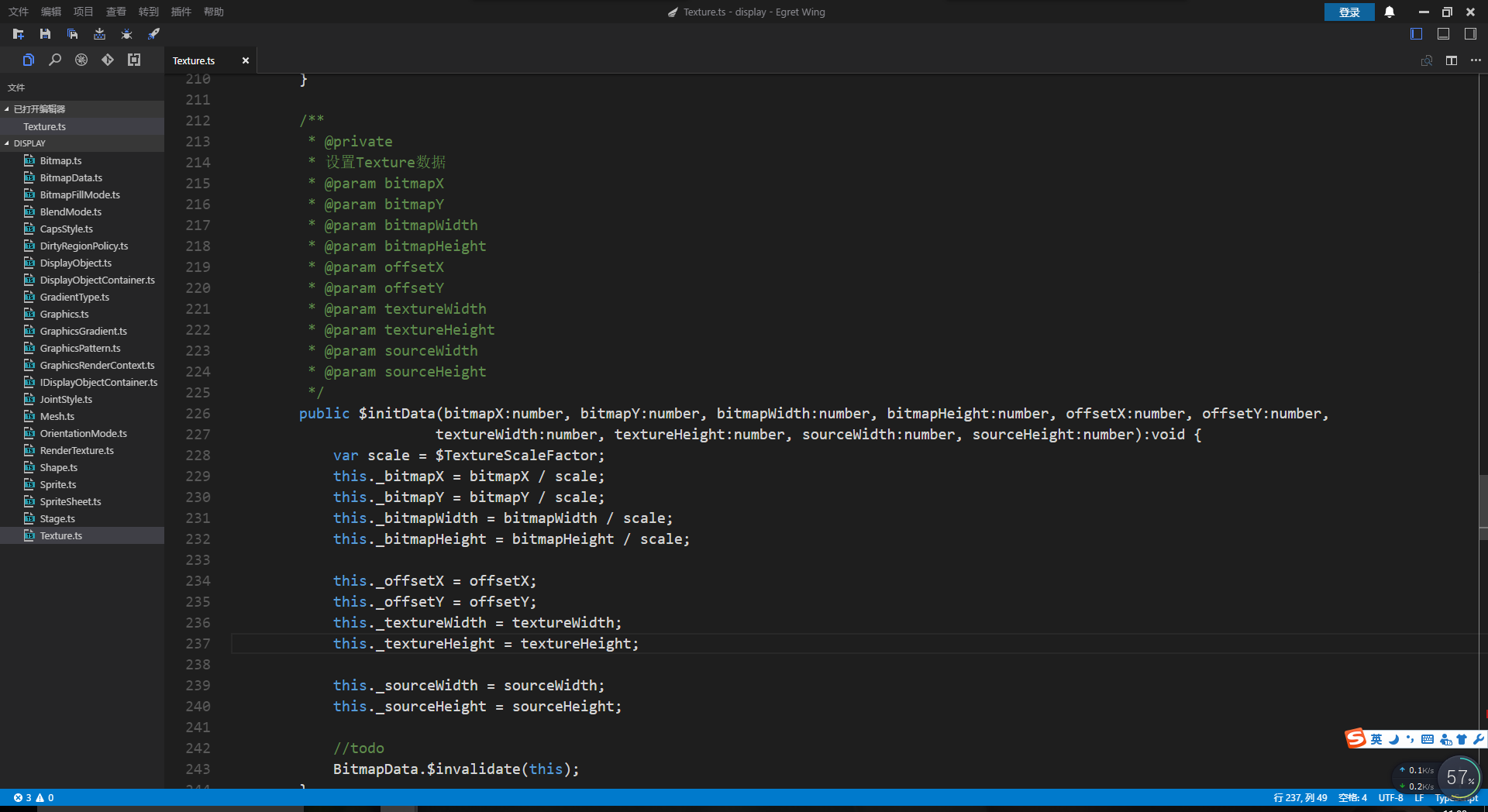Open the 文件 menu
1488x812 pixels.
tap(19, 12)
